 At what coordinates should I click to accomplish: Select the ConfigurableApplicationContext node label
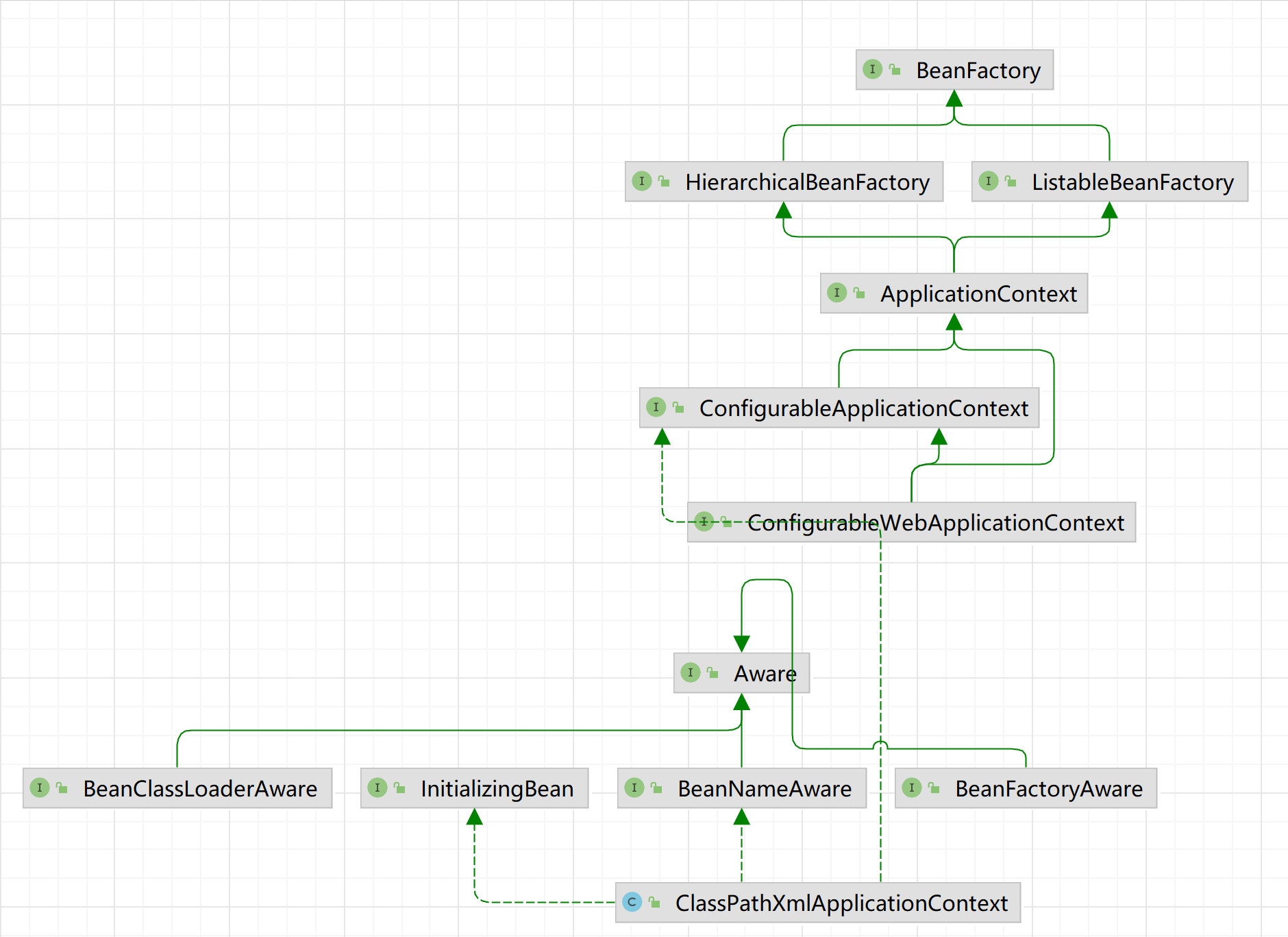pos(863,409)
